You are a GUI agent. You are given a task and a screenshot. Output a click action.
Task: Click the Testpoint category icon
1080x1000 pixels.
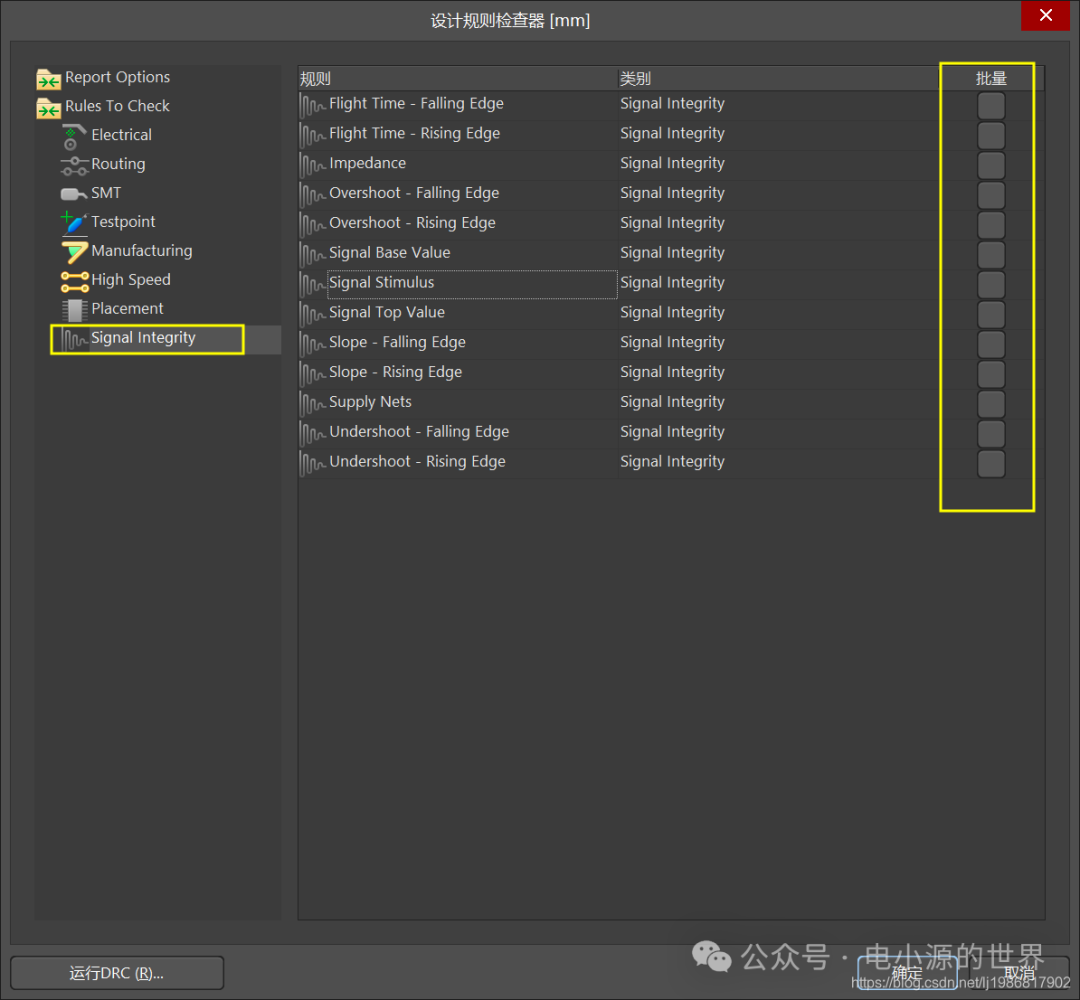pyautogui.click(x=74, y=222)
